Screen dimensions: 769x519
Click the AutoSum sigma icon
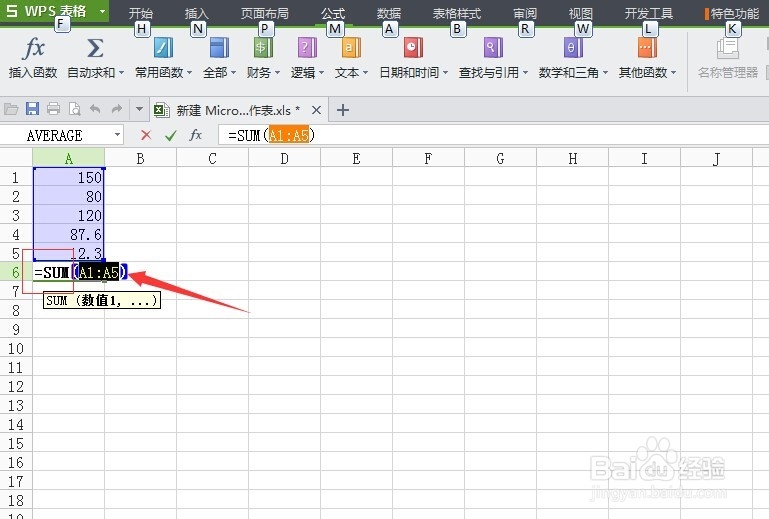(95, 48)
